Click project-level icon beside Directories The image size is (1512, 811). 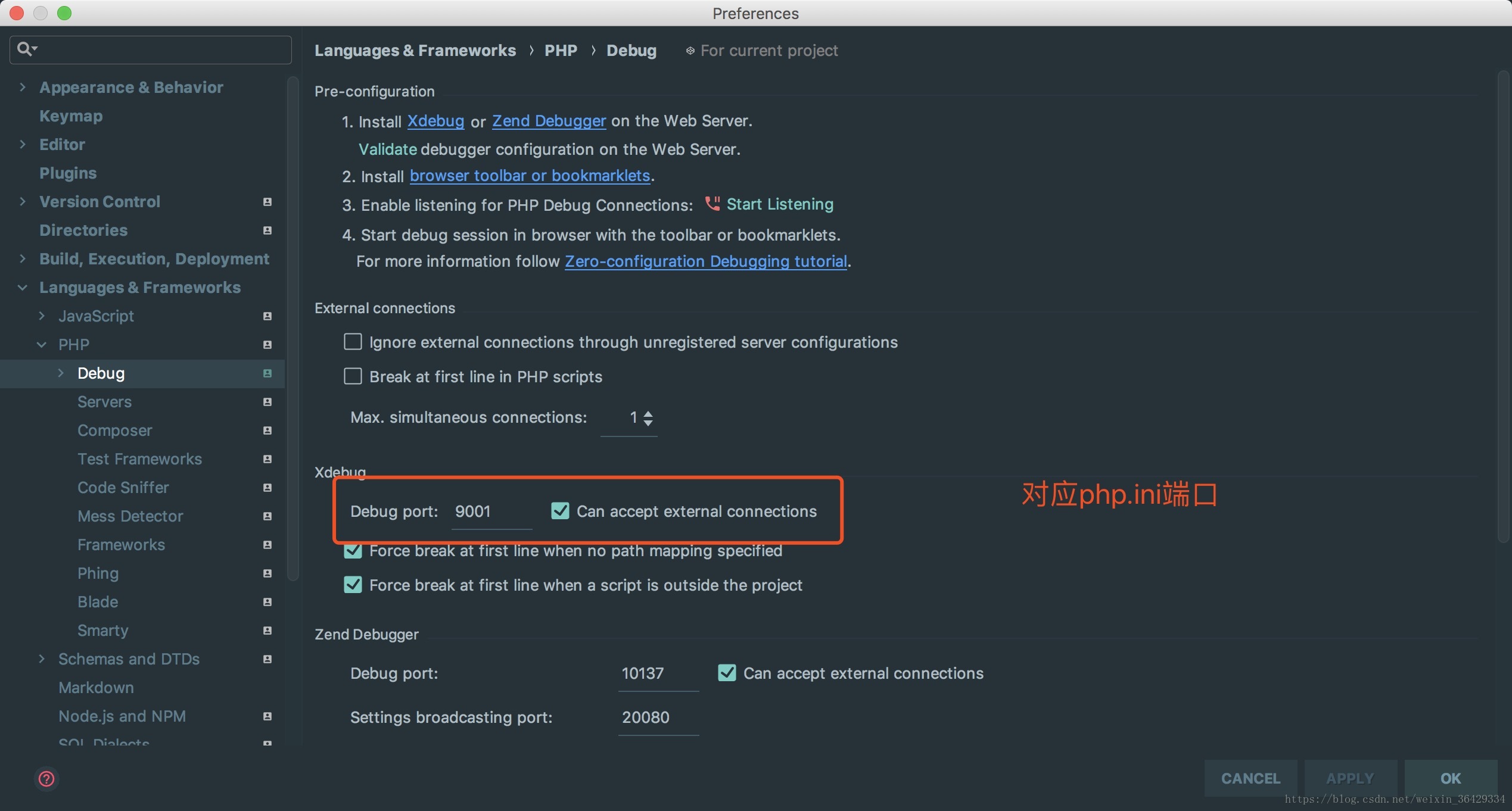267,230
